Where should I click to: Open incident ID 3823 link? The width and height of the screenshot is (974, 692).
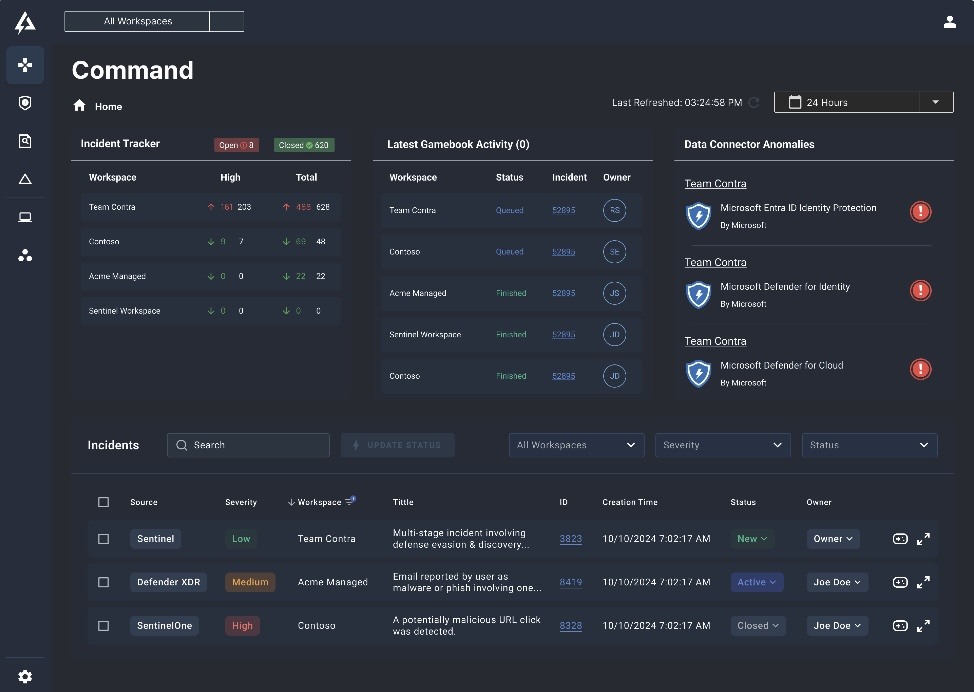570,539
